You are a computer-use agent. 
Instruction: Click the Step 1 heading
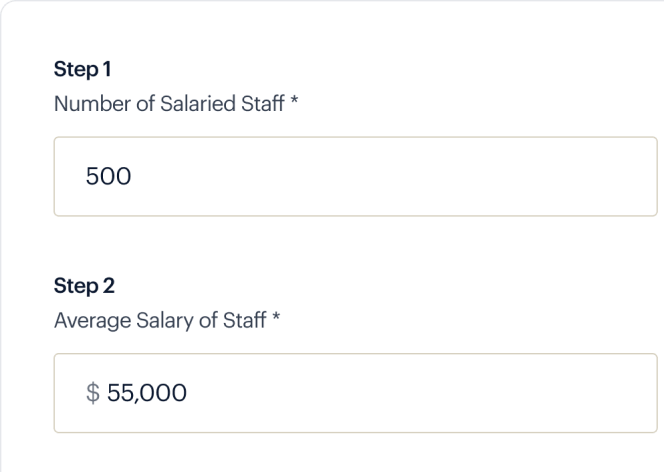83,69
